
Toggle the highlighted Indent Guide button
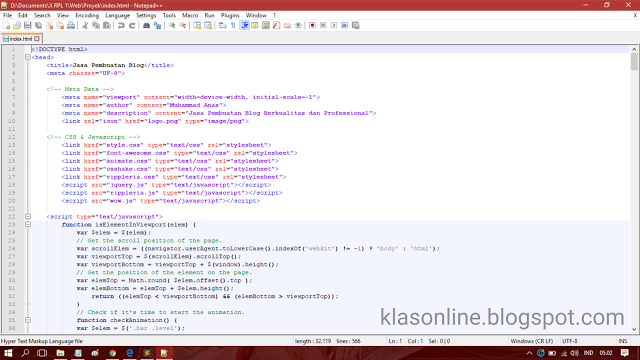pyautogui.click(x=244, y=25)
